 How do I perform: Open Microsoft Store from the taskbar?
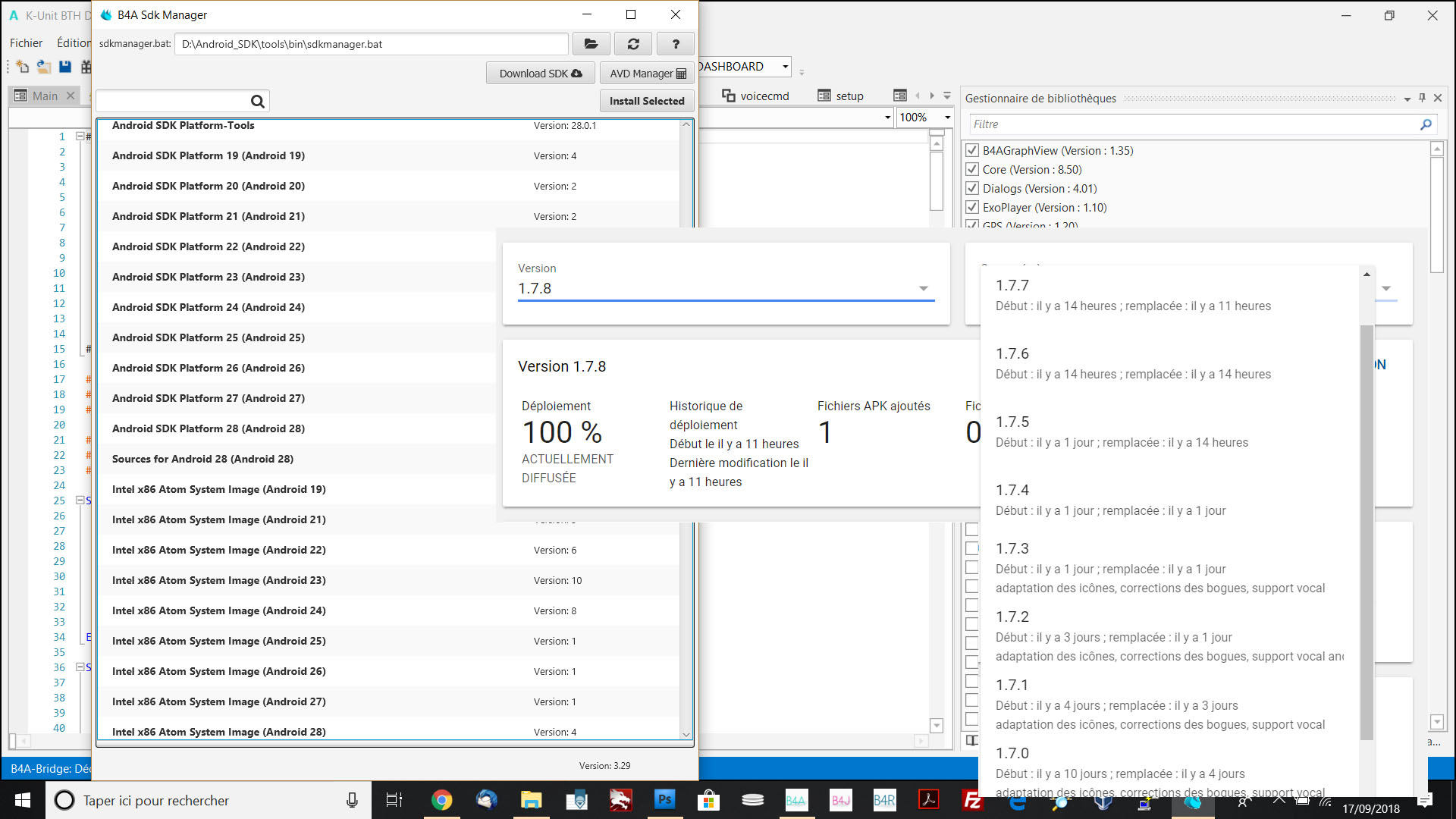(708, 800)
